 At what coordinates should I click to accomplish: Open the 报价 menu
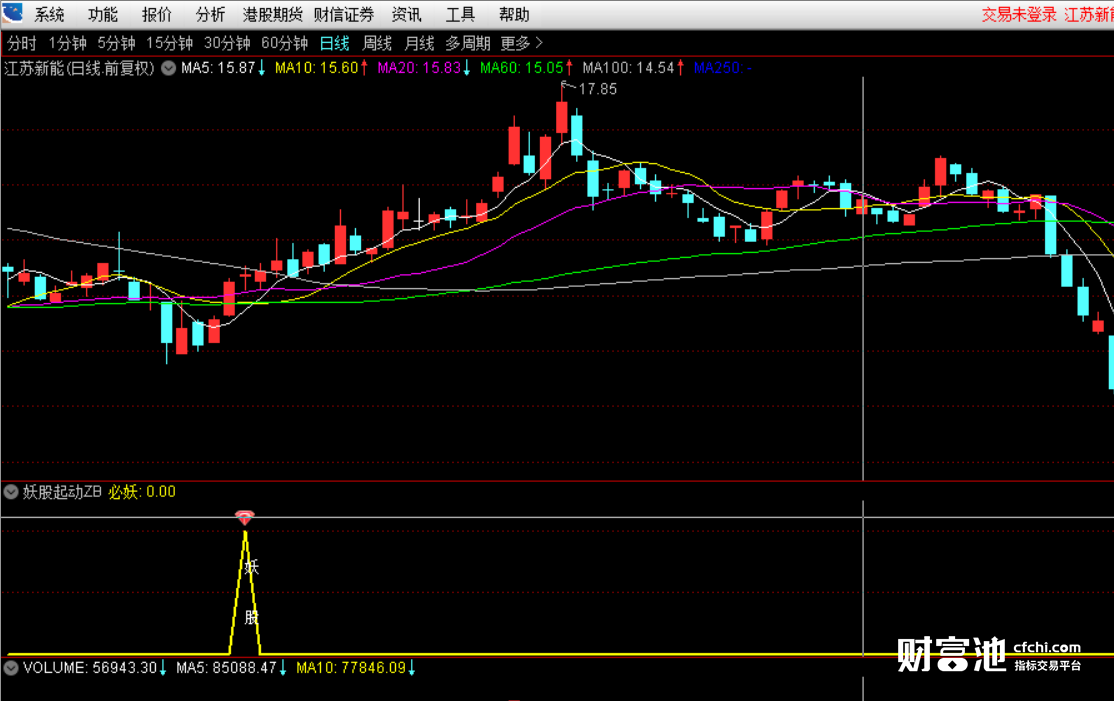[x=156, y=14]
